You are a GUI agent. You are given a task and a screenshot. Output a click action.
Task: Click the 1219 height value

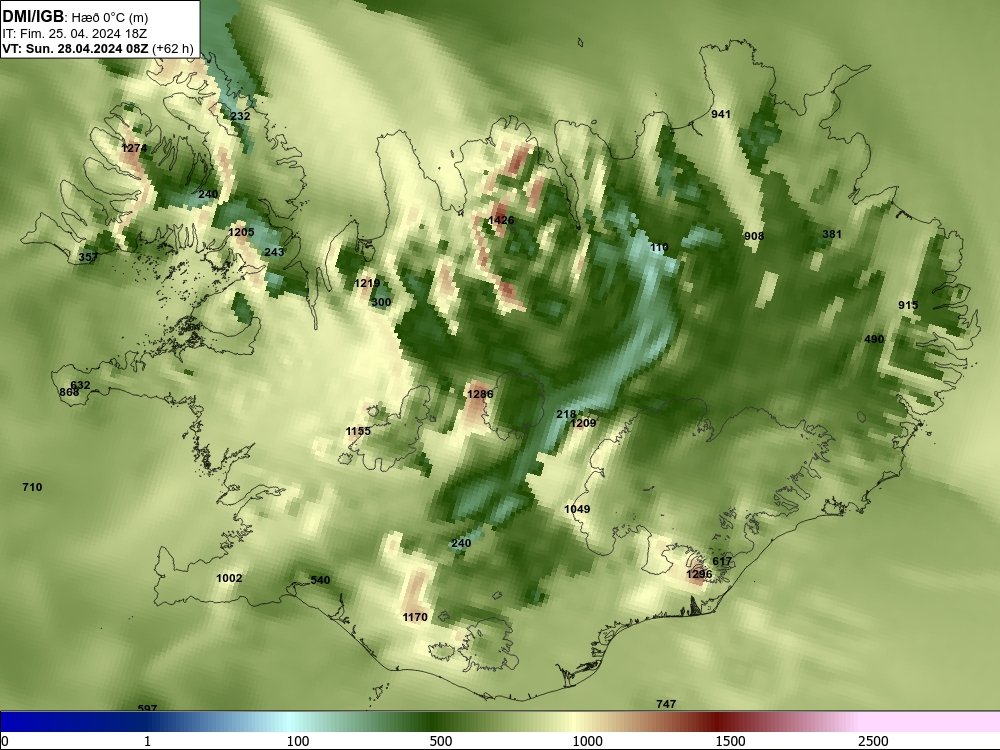coord(367,283)
